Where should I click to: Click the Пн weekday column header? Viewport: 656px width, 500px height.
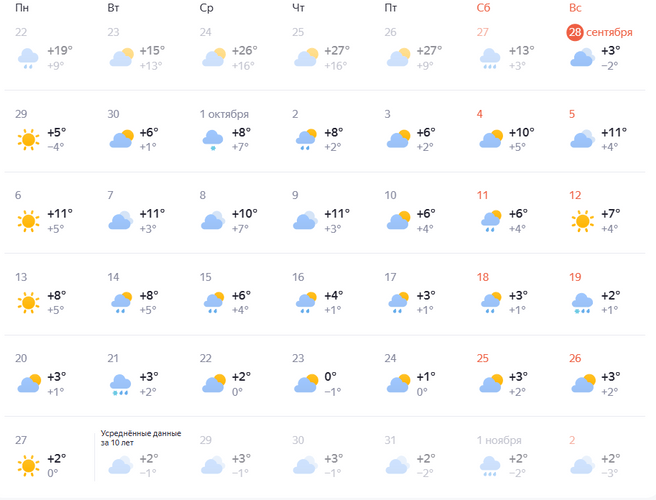[23, 8]
